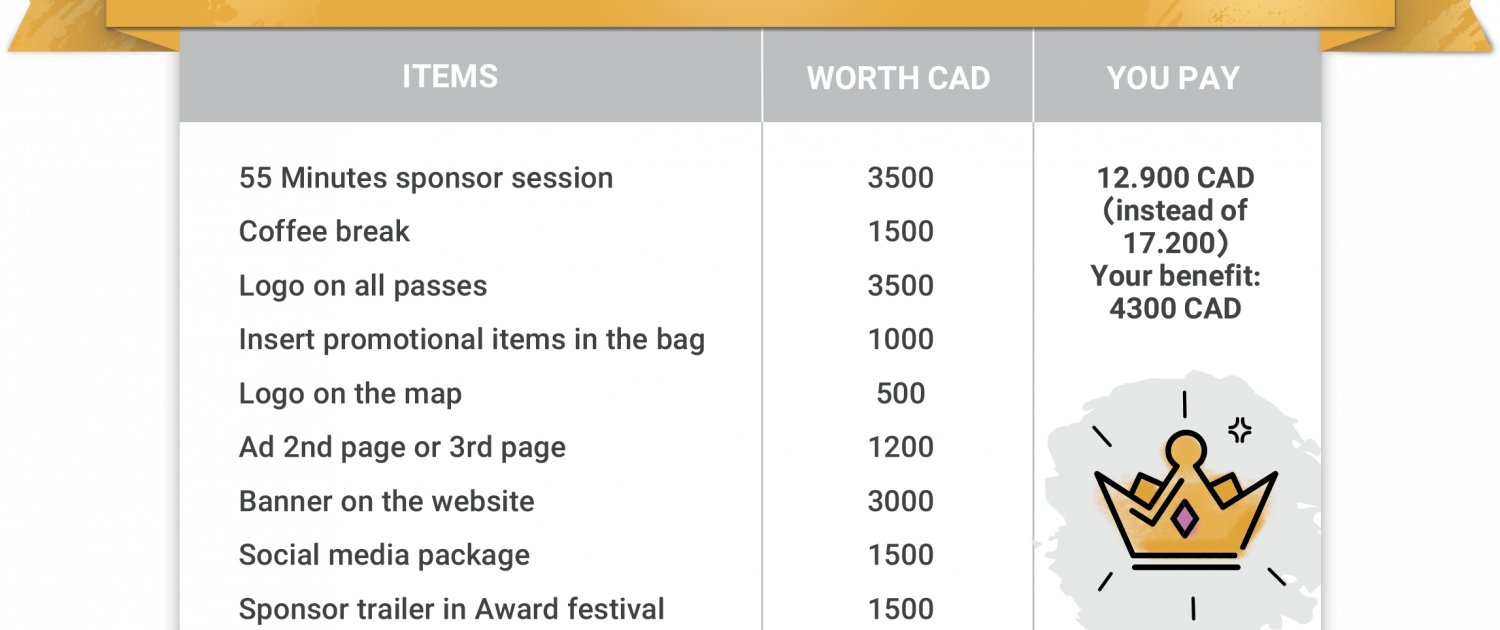
Task: Click Ad 2nd page or 3rd page
Action: tap(402, 448)
